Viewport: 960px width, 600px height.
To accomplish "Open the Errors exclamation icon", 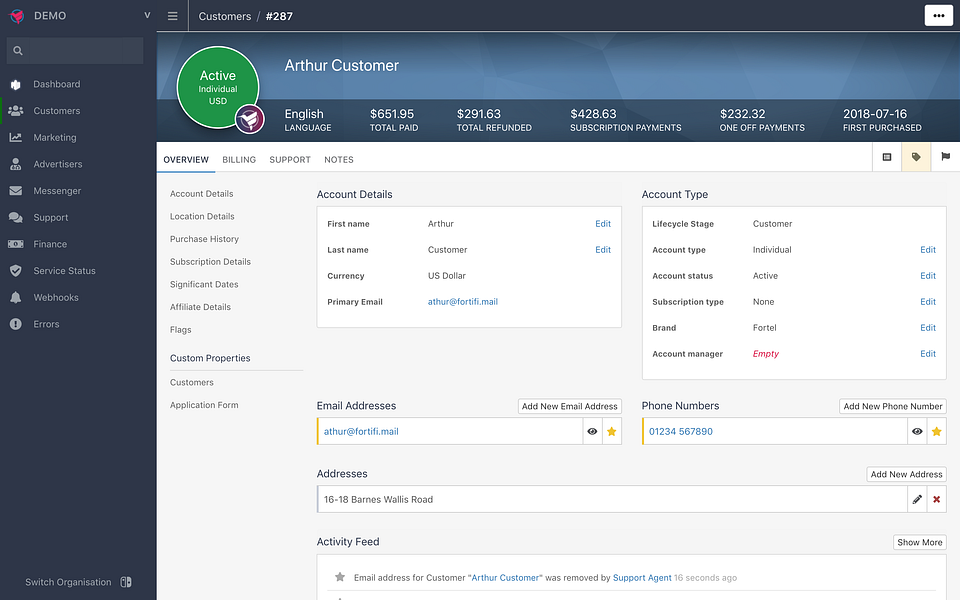I will tap(16, 324).
